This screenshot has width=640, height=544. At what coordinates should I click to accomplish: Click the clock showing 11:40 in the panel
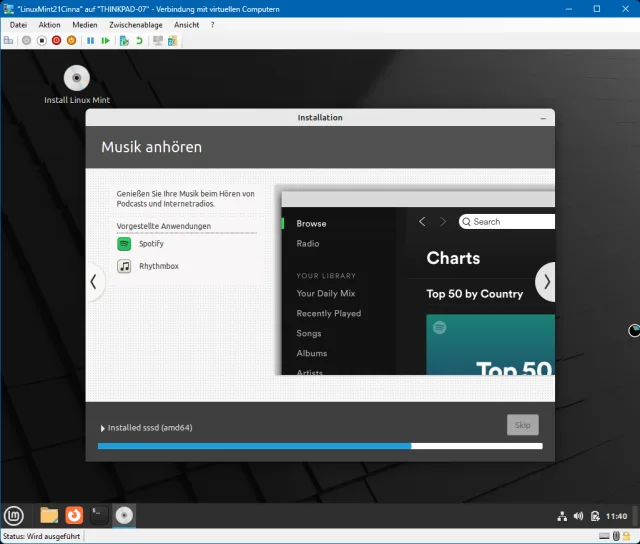617,516
